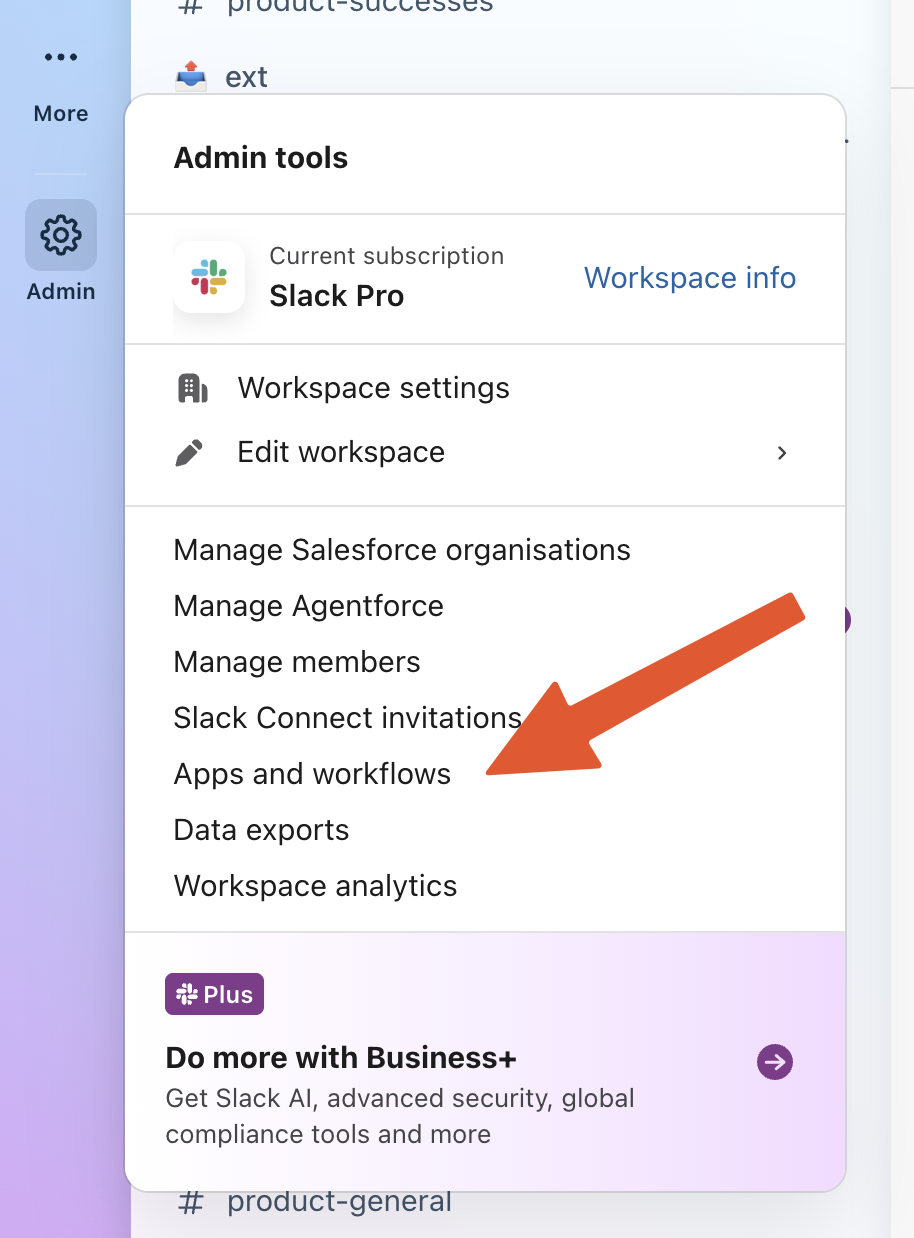Choose Manage members
Viewport: 914px width, 1238px height.
pos(297,662)
